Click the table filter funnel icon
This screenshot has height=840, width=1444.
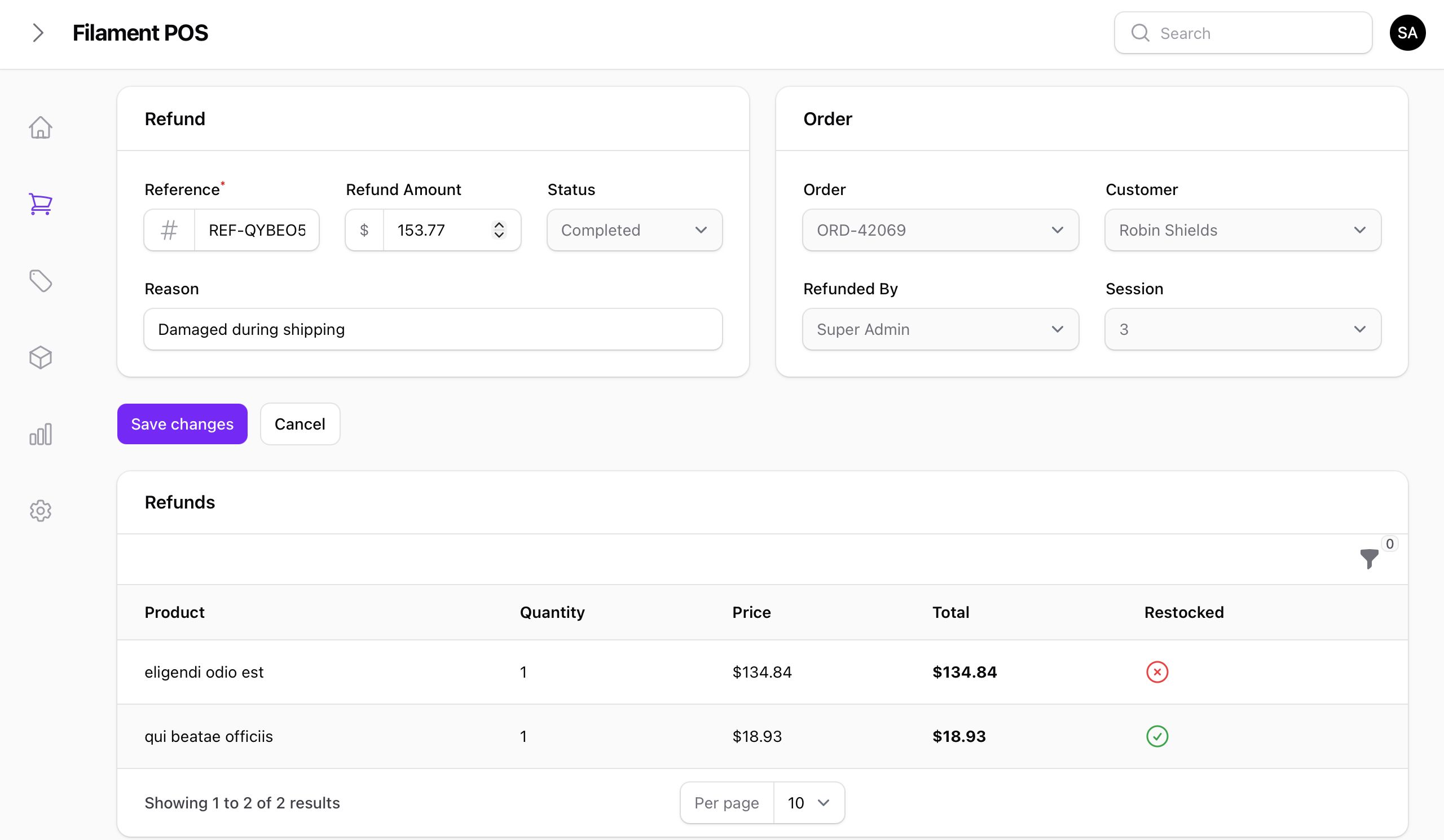point(1368,558)
